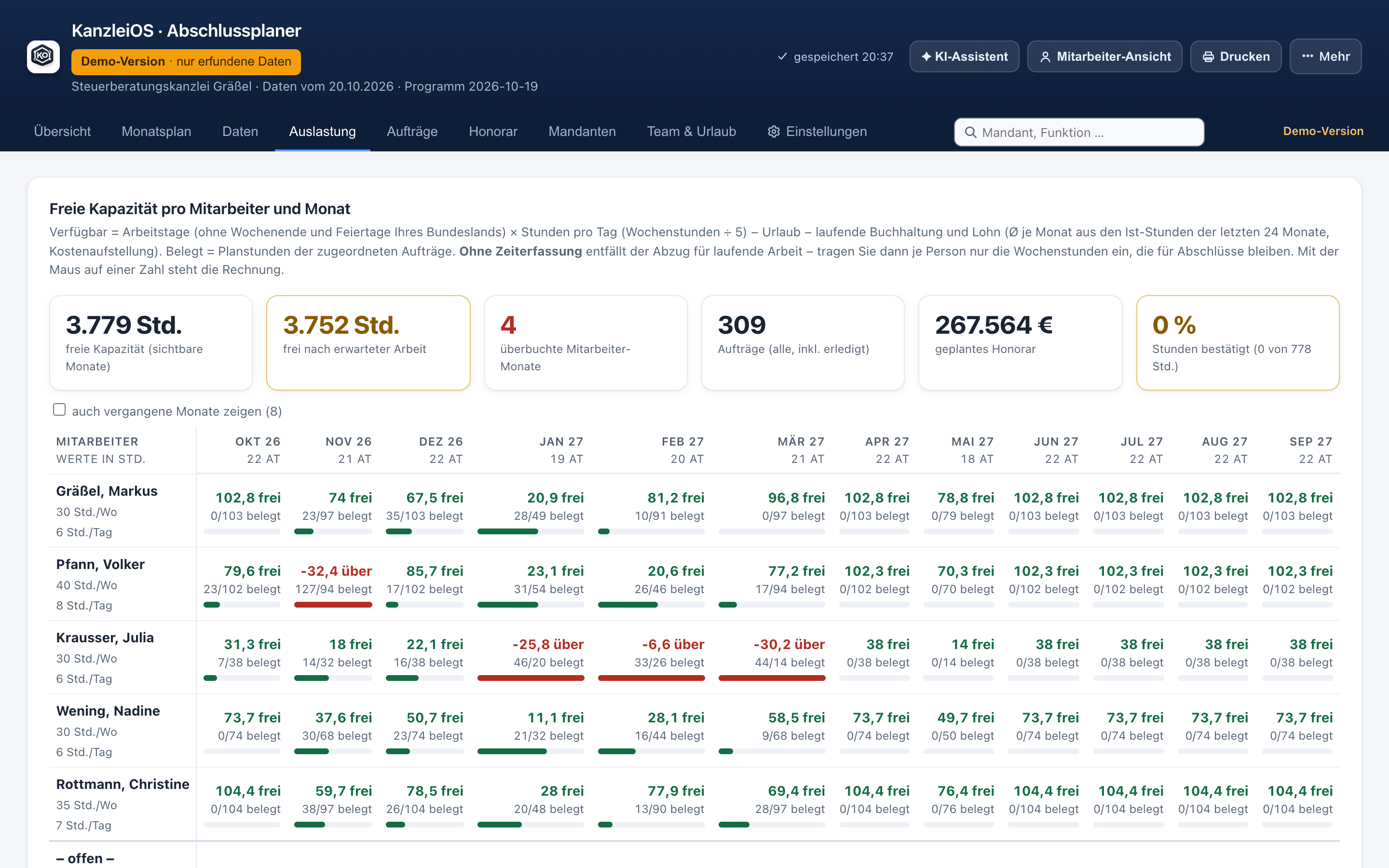Click the Drucken printer icon
This screenshot has height=868, width=1389.
click(x=1208, y=57)
